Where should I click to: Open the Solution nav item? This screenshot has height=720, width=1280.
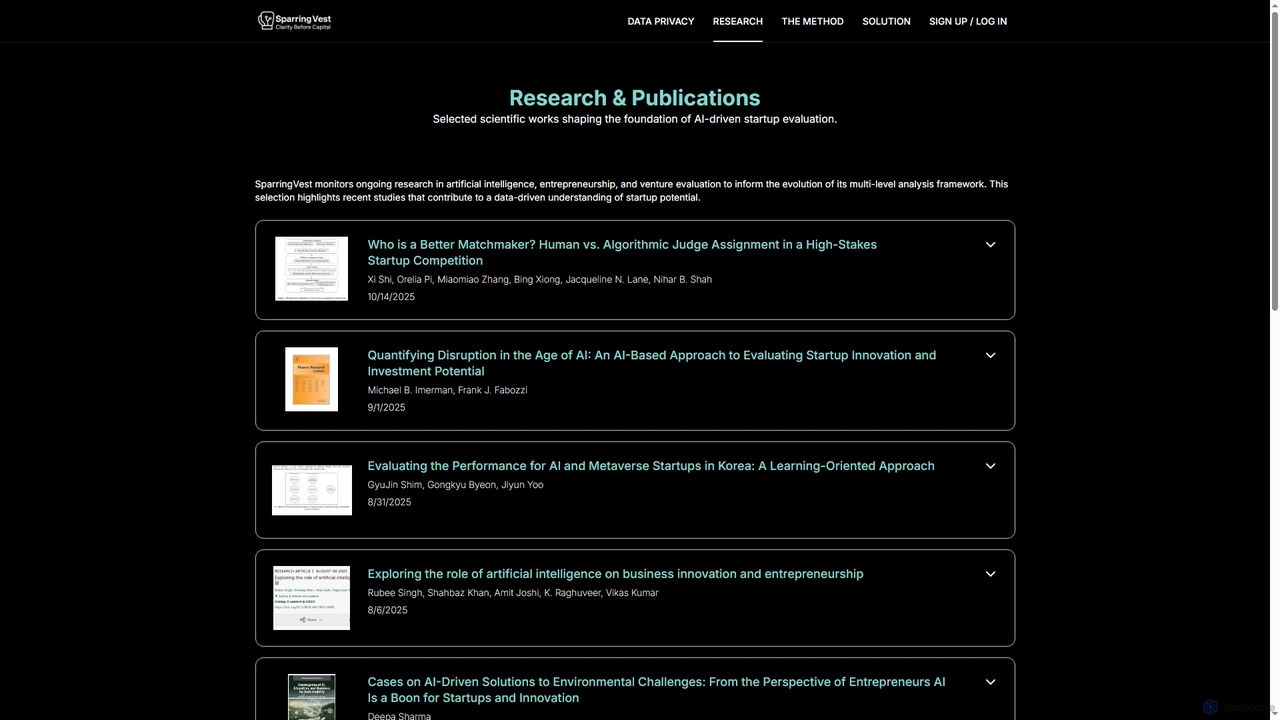[x=886, y=21]
